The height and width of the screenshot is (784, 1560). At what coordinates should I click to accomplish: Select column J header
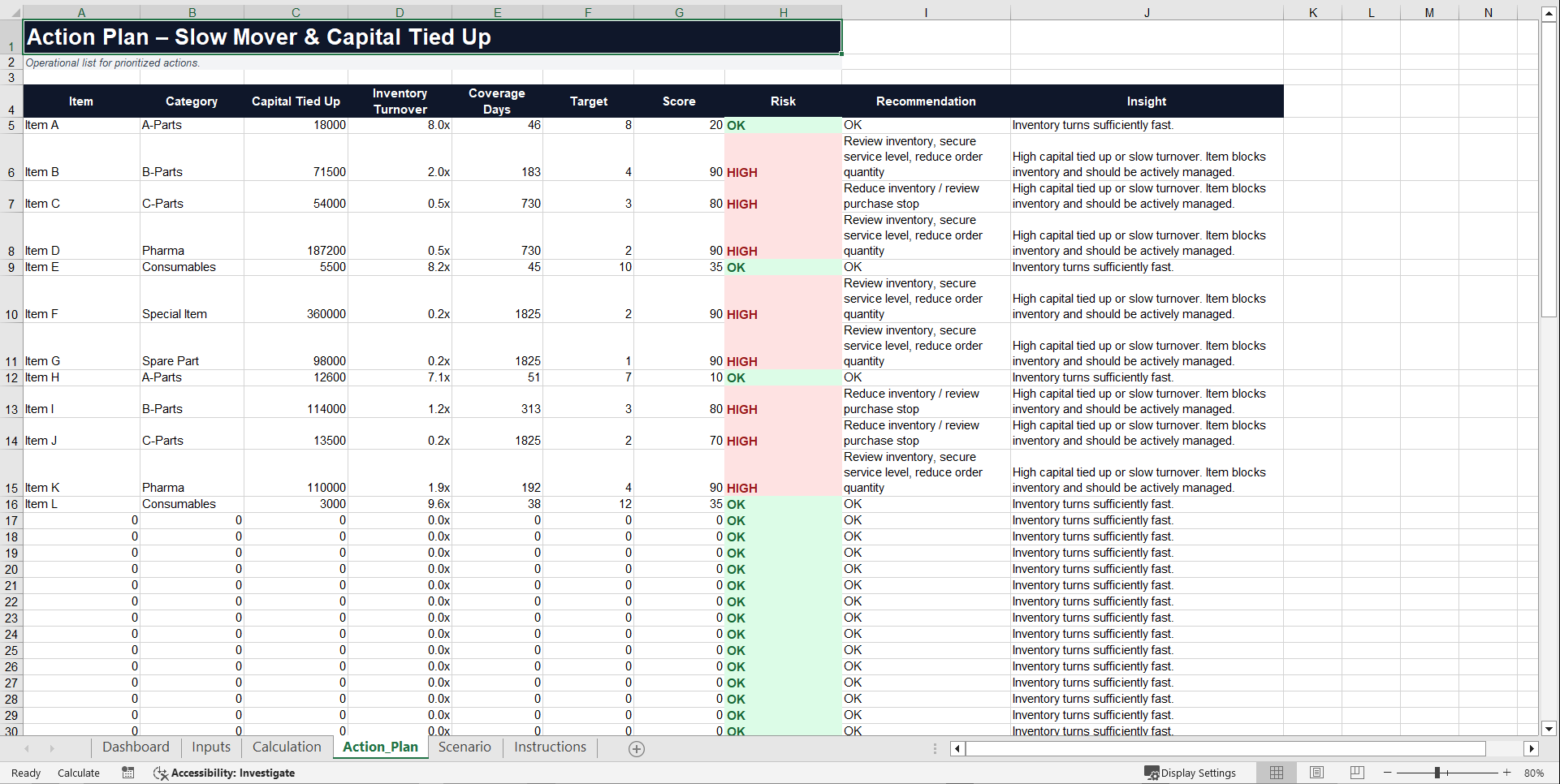tap(1147, 12)
